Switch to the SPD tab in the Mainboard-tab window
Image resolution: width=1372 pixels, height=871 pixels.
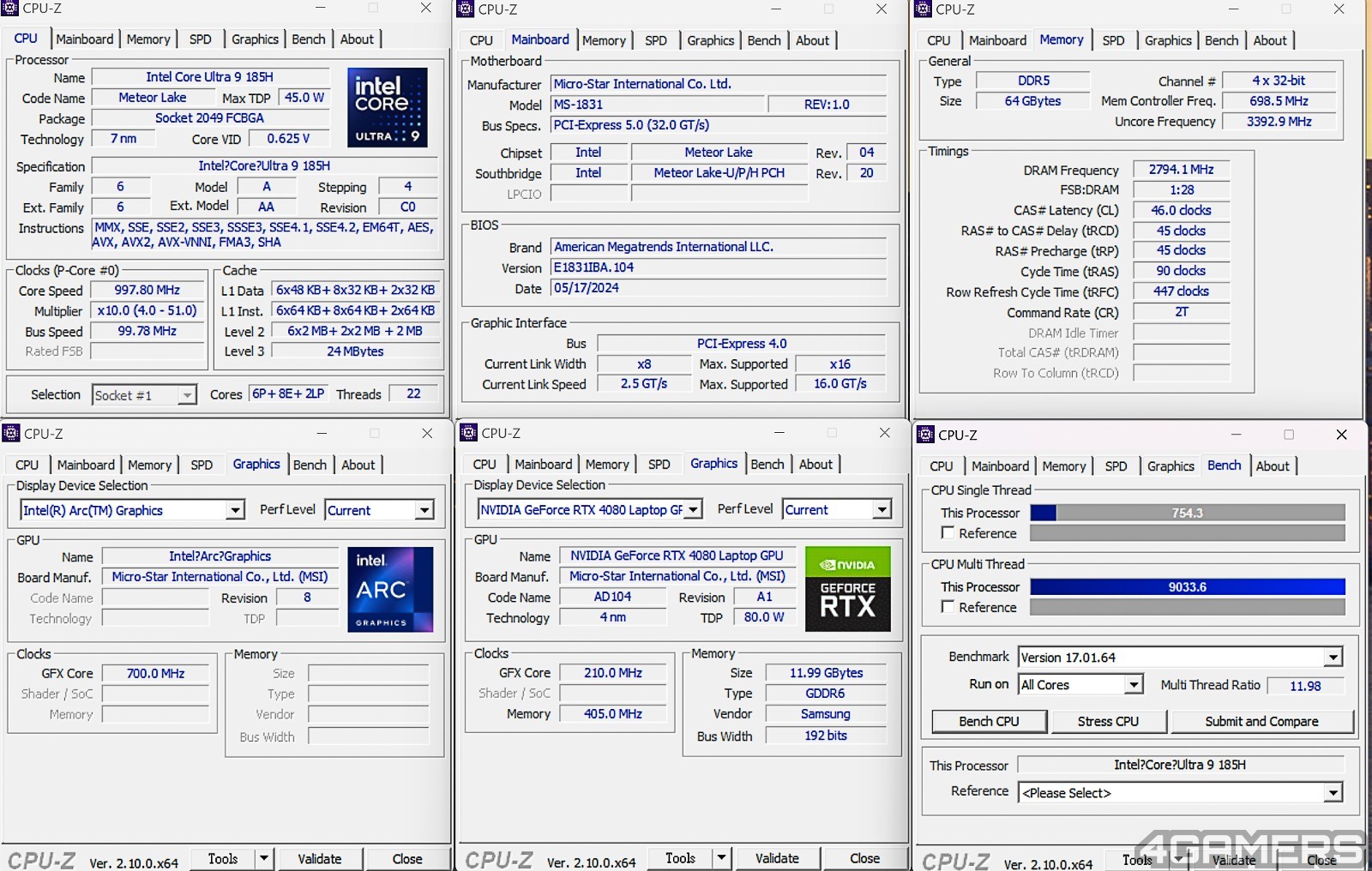click(x=656, y=40)
